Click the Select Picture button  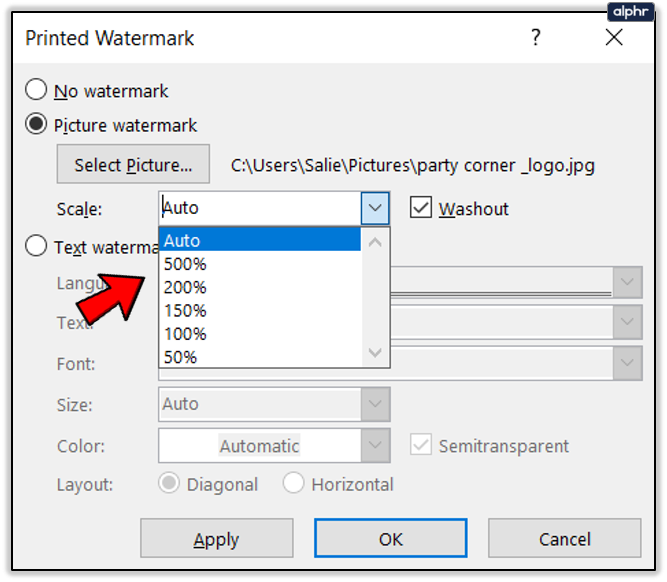pos(133,165)
